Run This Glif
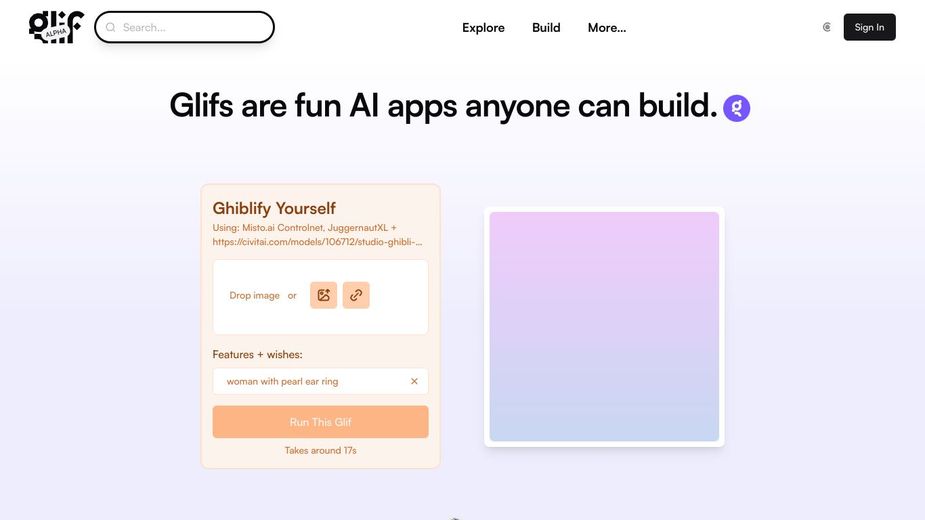Viewport: 925px width, 520px height. pos(320,422)
